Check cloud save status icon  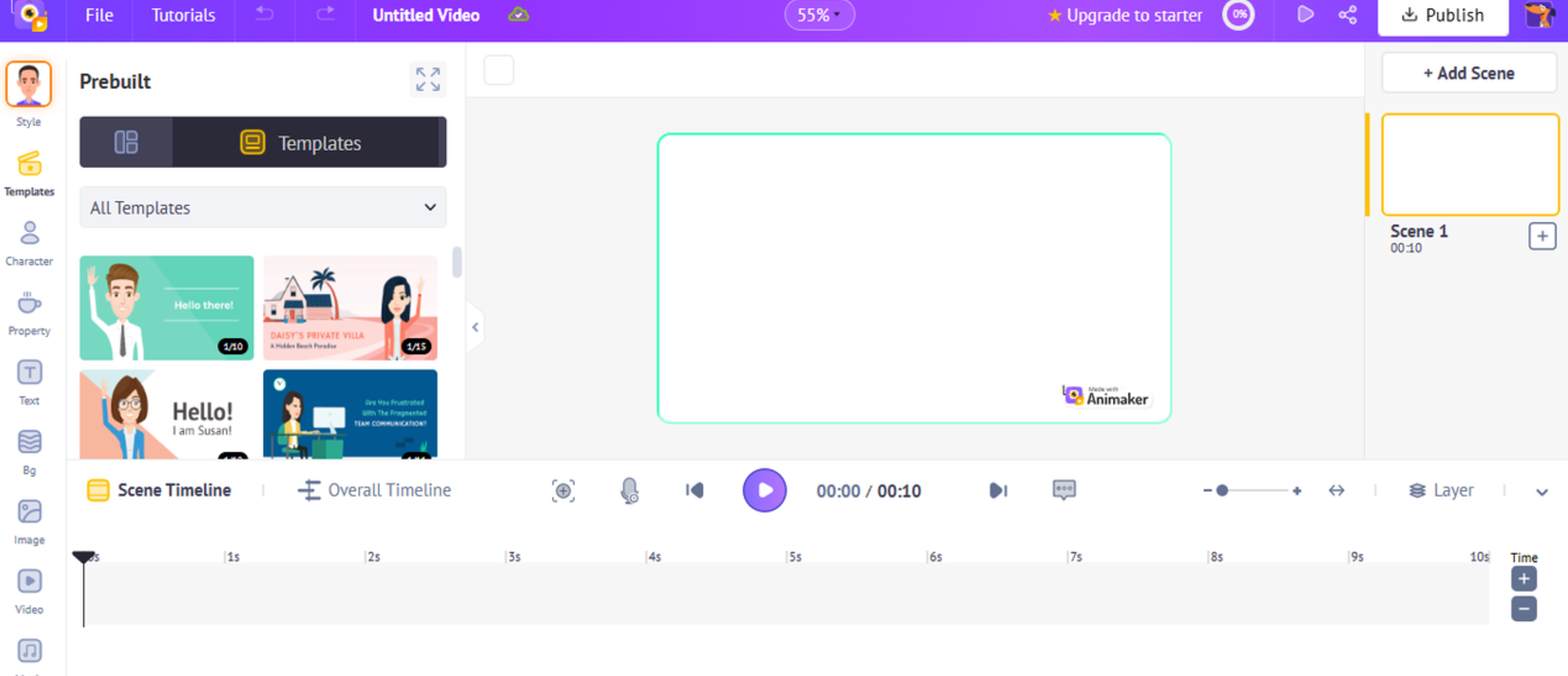click(x=519, y=15)
